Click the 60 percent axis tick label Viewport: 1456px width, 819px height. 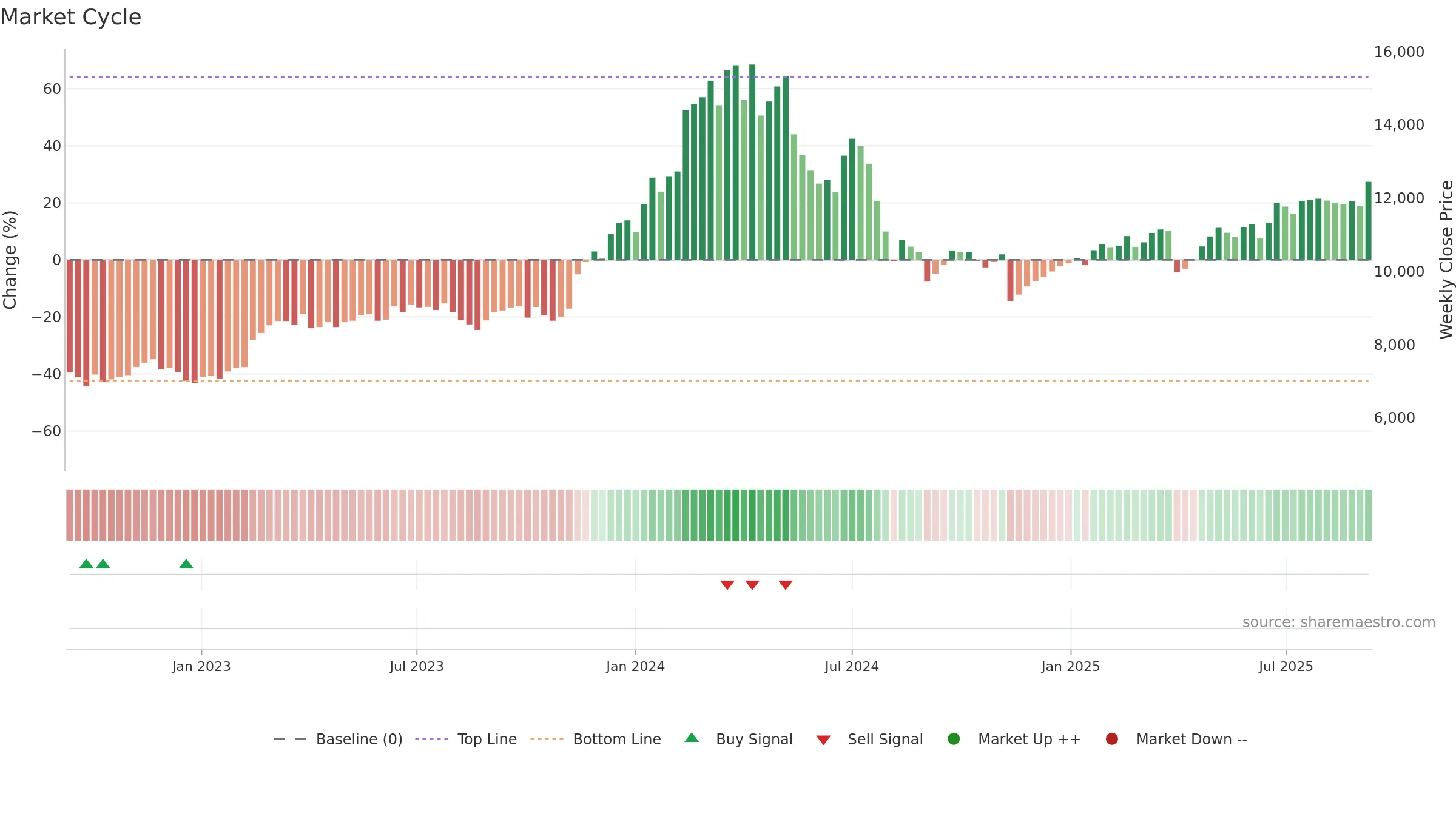(x=52, y=89)
